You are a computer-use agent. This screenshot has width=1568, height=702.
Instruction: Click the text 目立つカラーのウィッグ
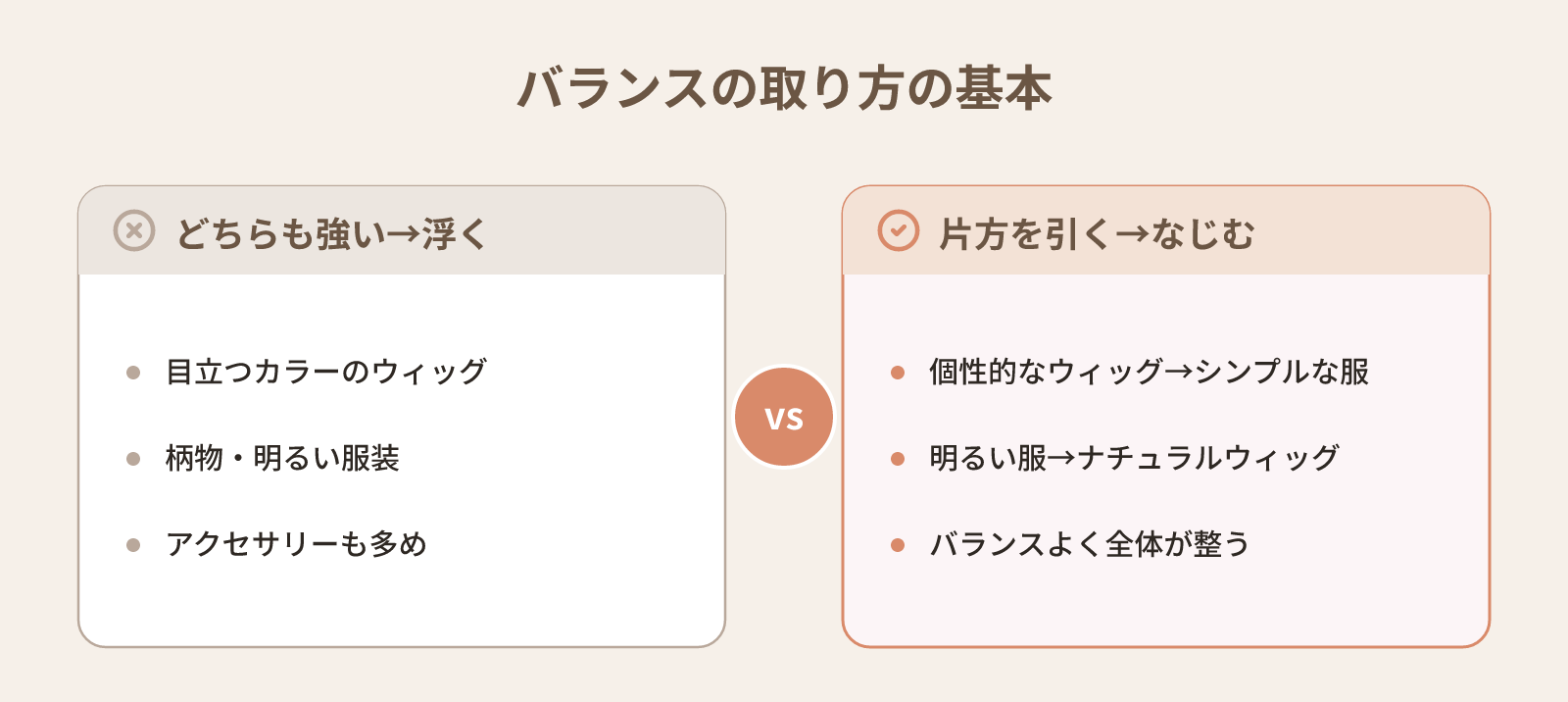click(x=326, y=372)
